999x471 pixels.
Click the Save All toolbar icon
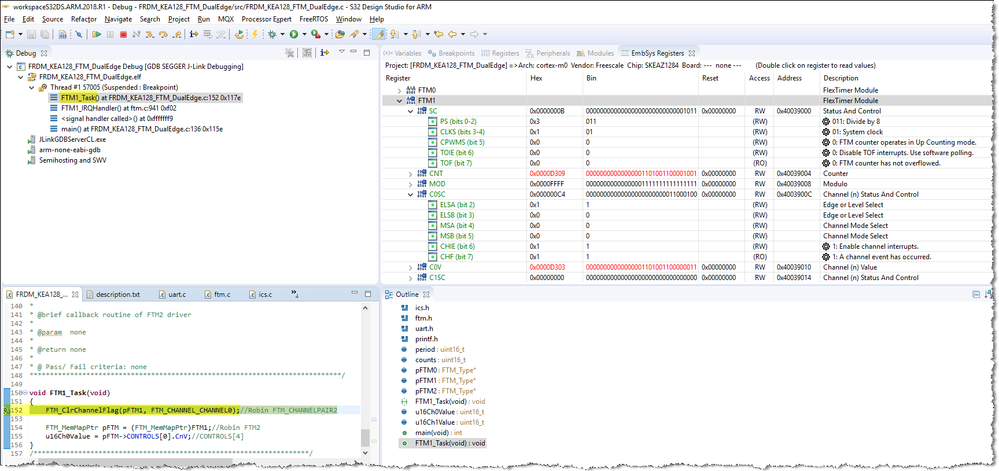(x=44, y=34)
